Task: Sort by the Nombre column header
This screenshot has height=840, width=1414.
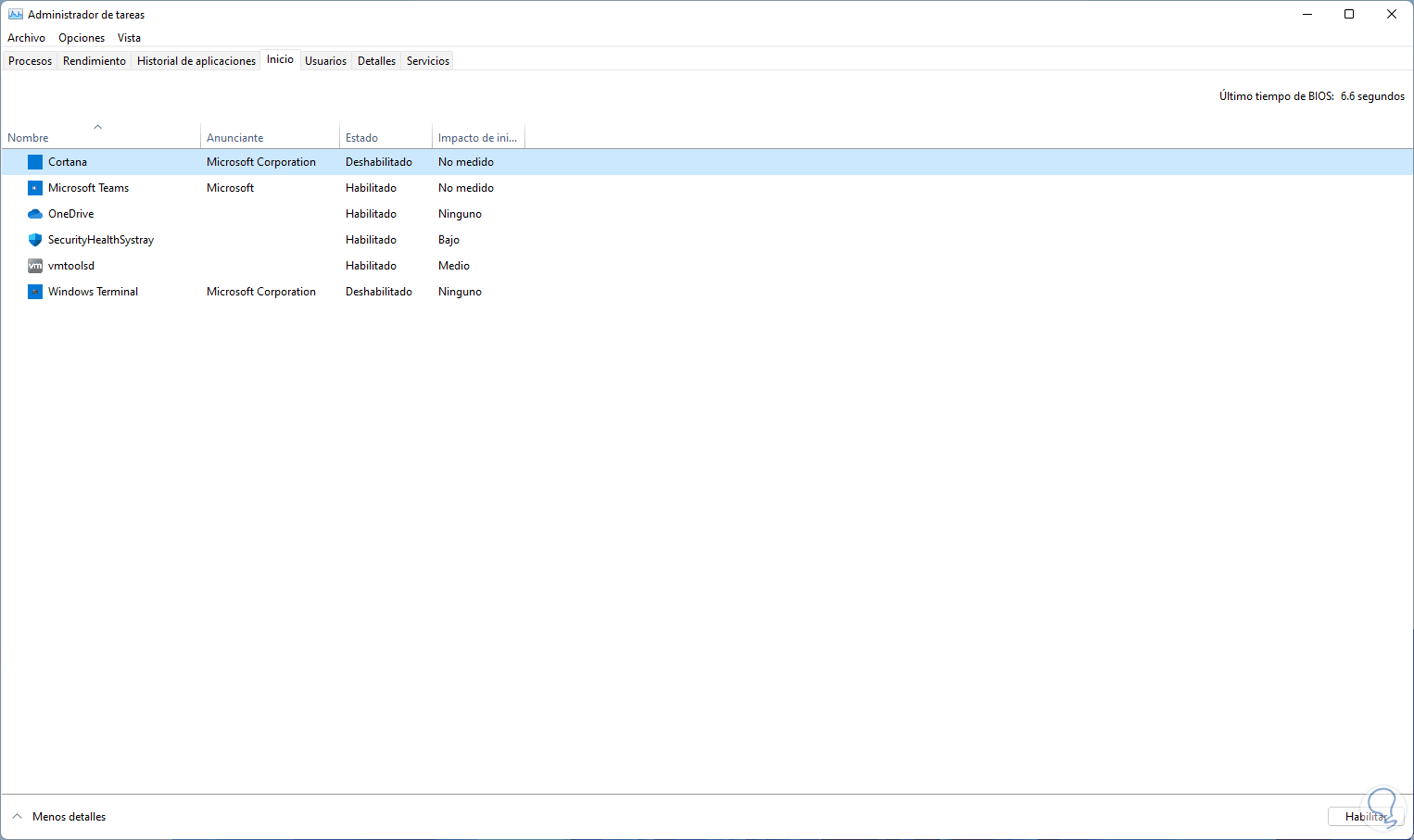Action: pos(100,135)
